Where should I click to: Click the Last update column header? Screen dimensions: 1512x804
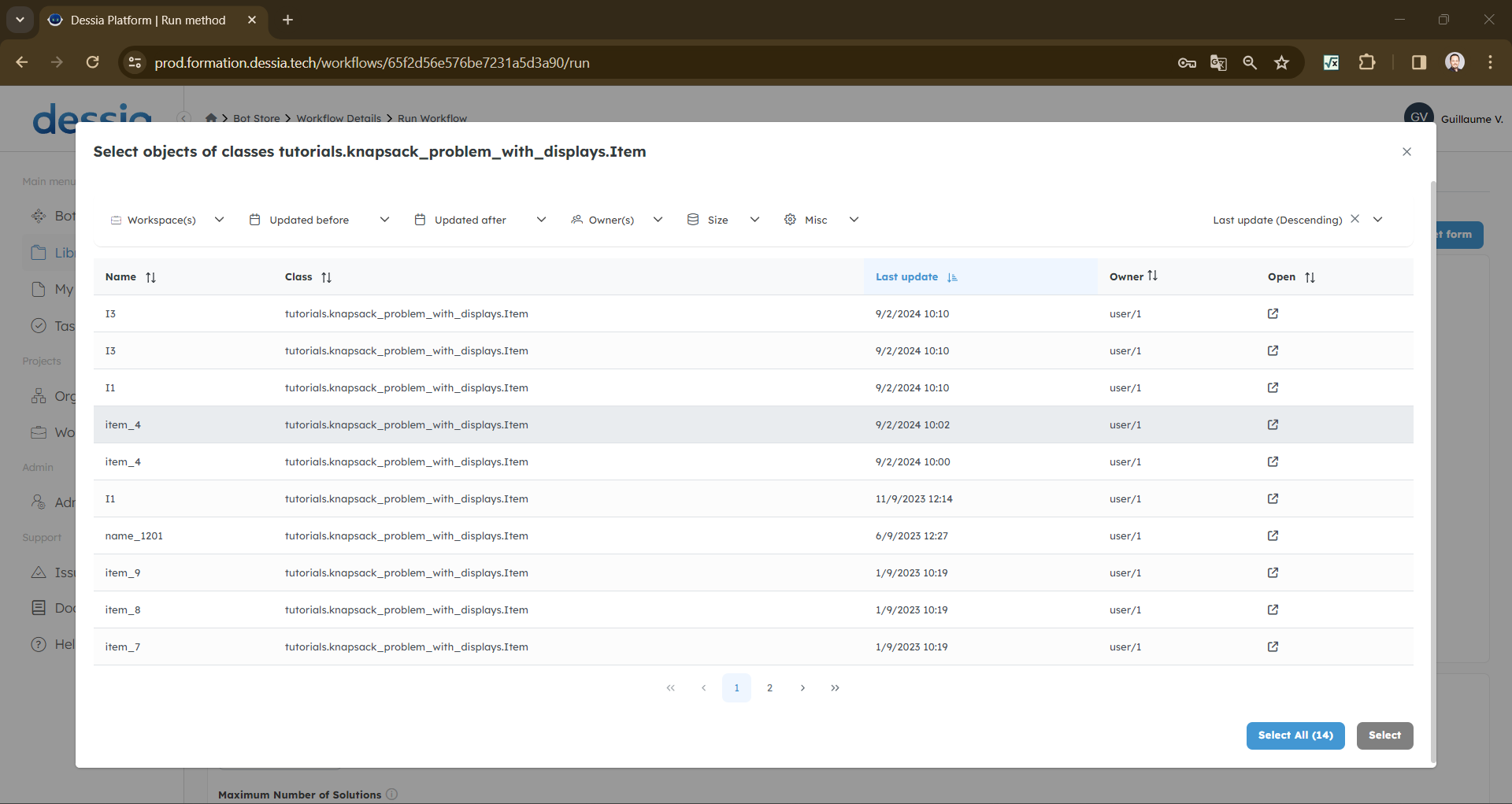[x=980, y=277]
